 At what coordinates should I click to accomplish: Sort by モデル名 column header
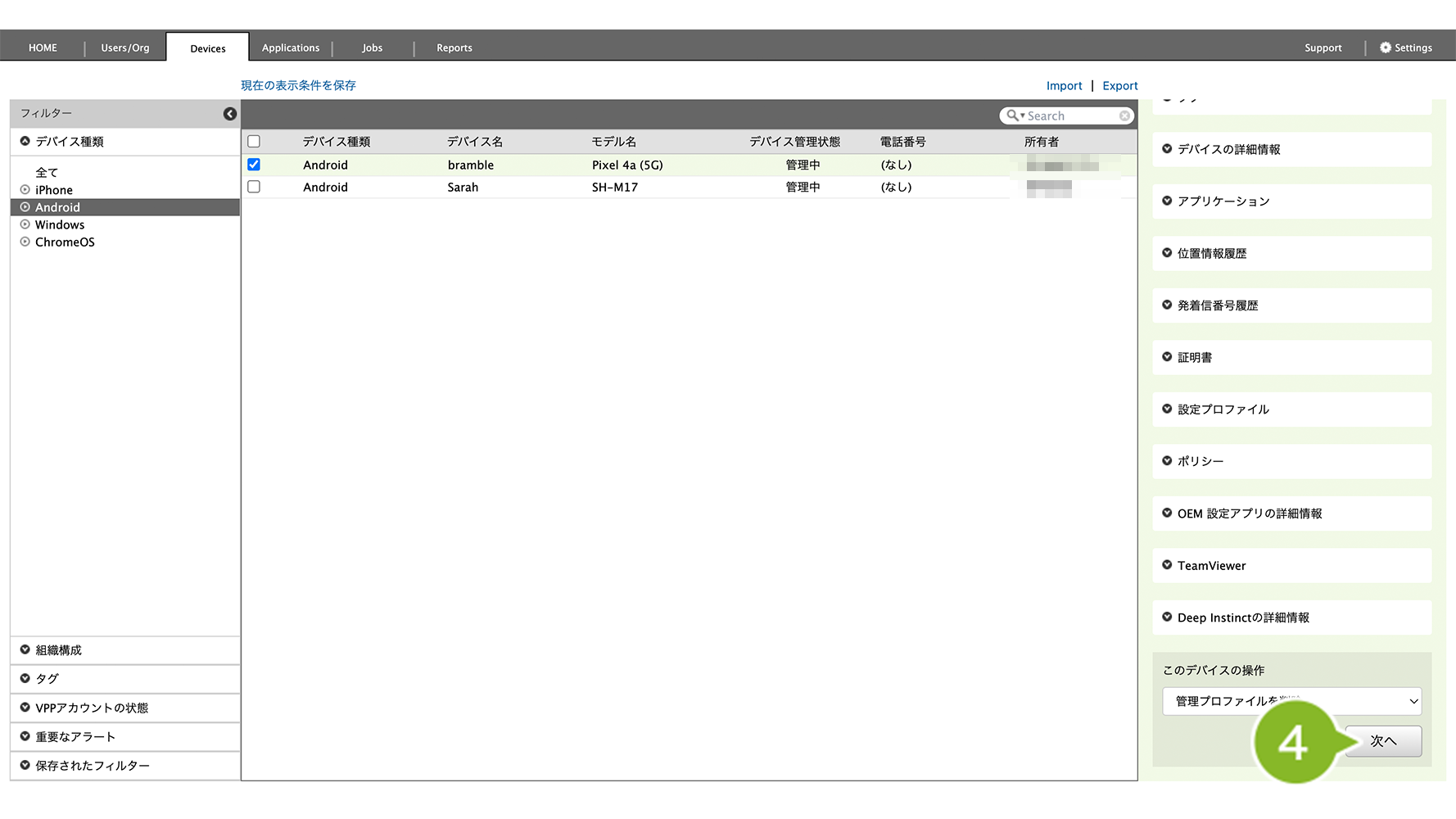tap(614, 142)
